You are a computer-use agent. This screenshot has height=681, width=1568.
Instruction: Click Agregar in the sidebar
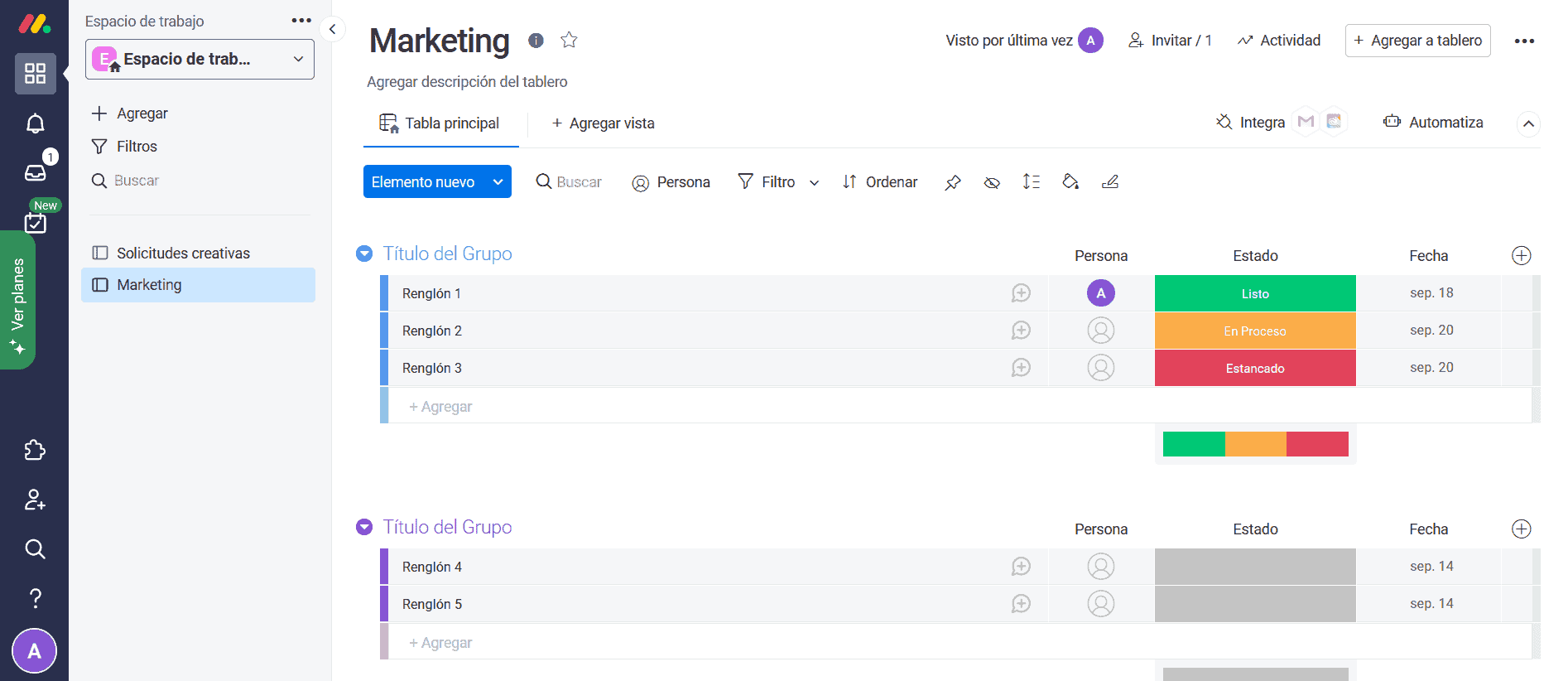129,113
